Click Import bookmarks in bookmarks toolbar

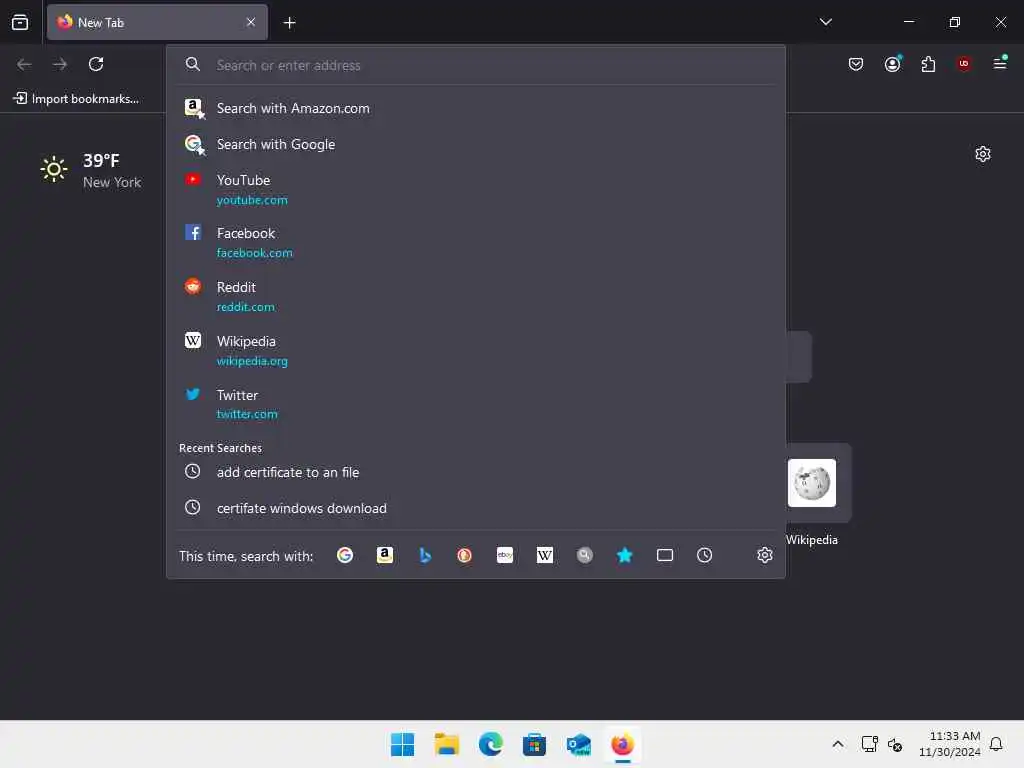pyautogui.click(x=76, y=99)
